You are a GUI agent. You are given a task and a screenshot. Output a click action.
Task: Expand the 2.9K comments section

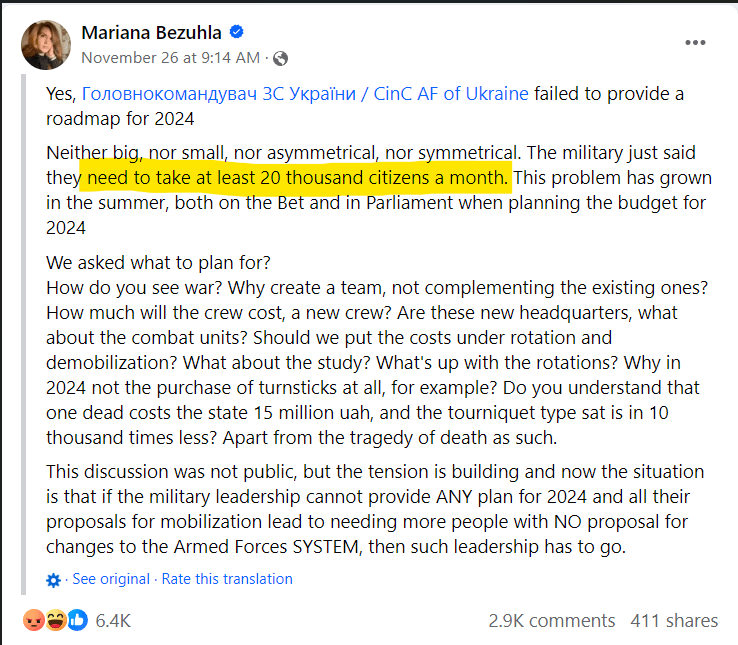552,621
